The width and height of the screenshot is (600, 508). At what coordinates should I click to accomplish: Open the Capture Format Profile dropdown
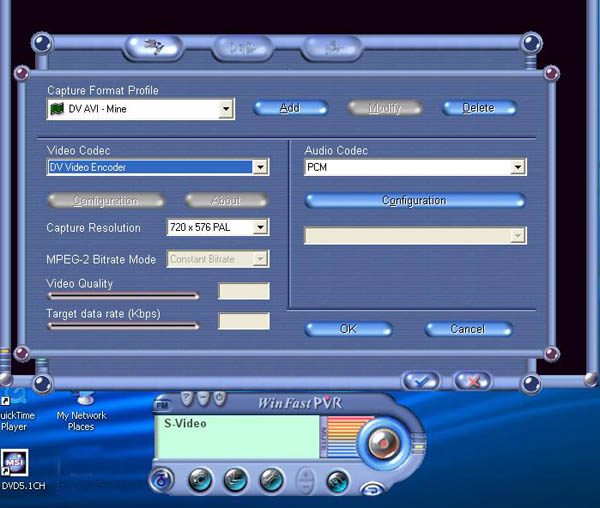(226, 109)
